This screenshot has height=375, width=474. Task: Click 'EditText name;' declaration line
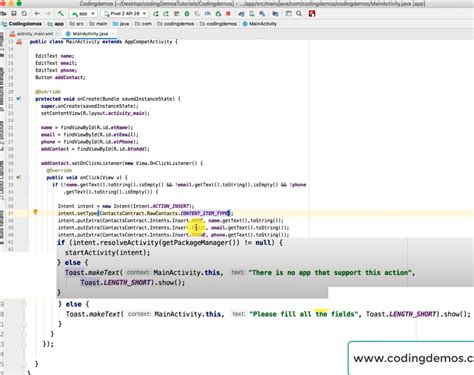(55, 56)
